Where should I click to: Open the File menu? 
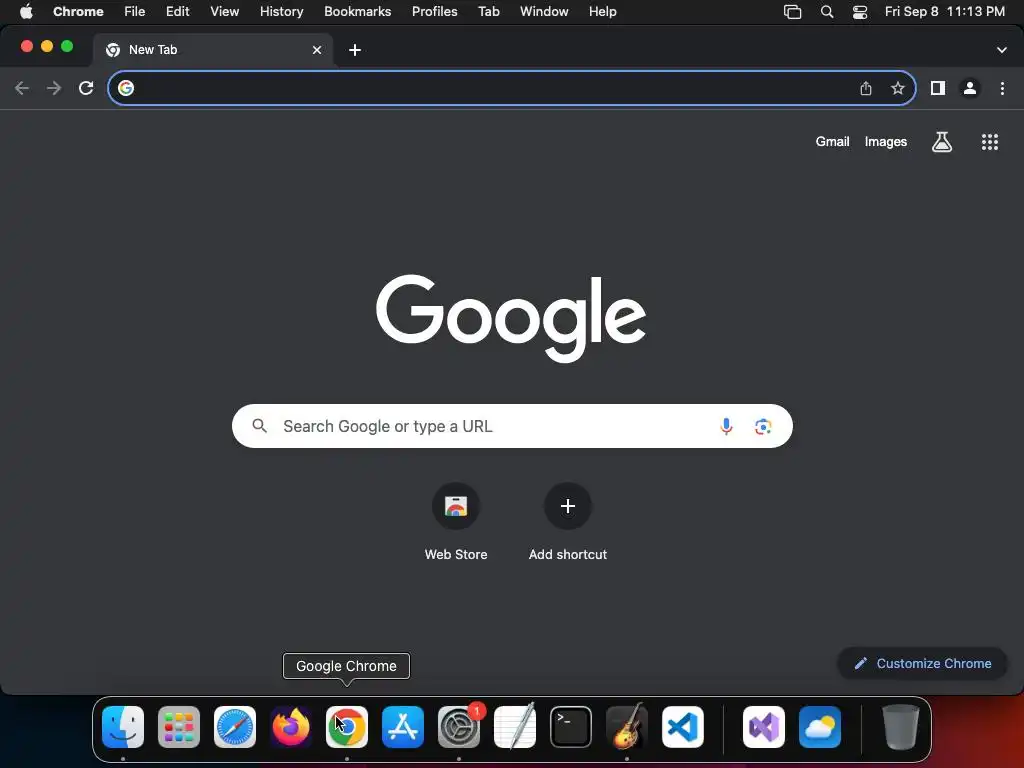[135, 12]
